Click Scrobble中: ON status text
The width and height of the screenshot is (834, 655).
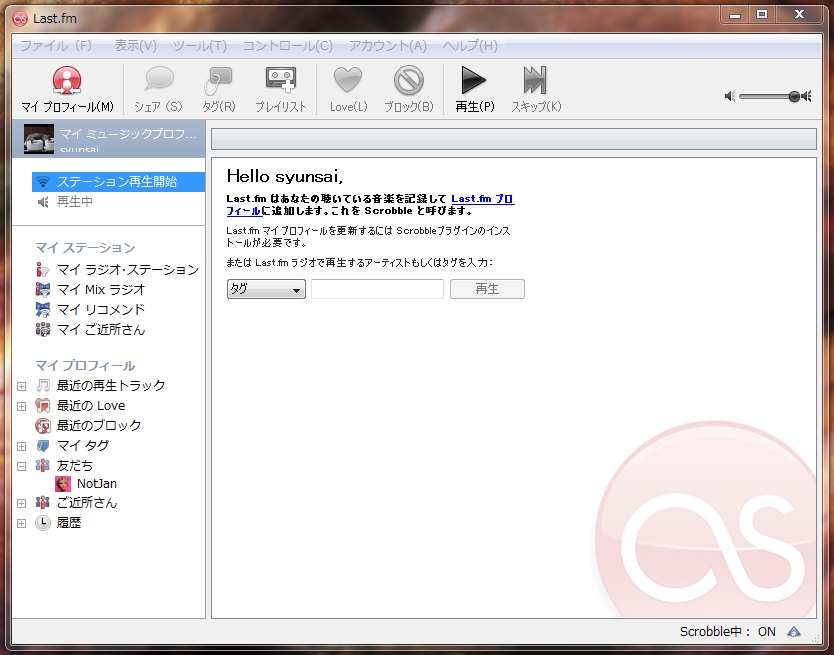(728, 632)
